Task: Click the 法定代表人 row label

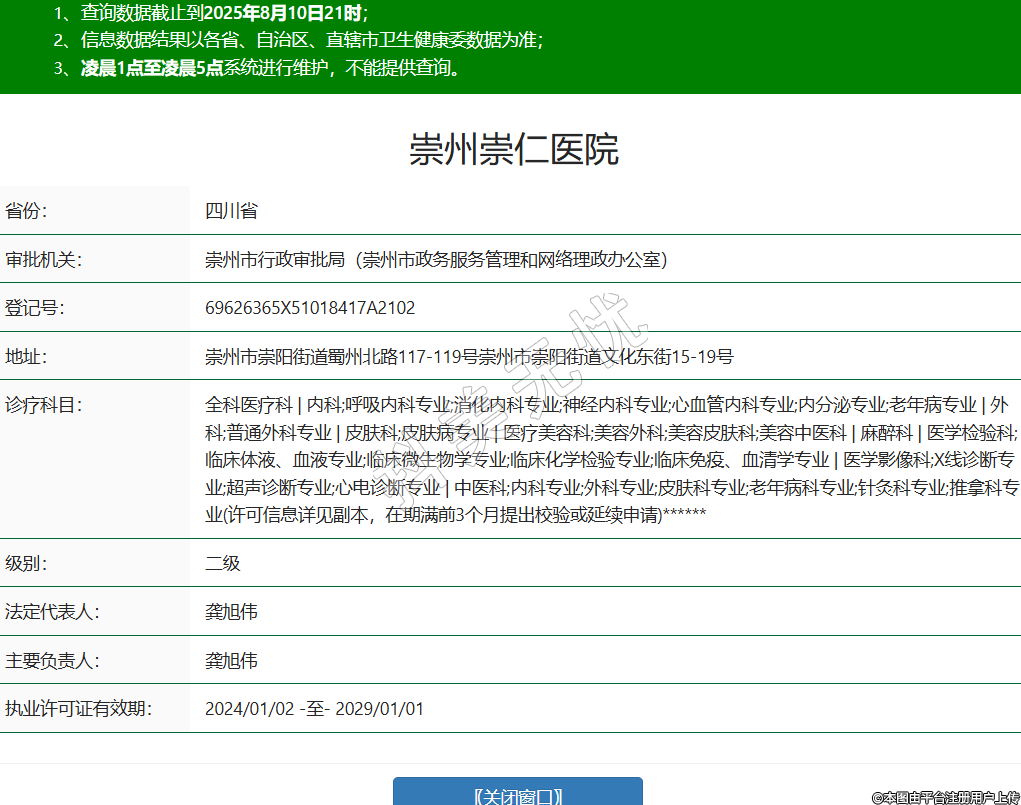Action: tap(51, 612)
